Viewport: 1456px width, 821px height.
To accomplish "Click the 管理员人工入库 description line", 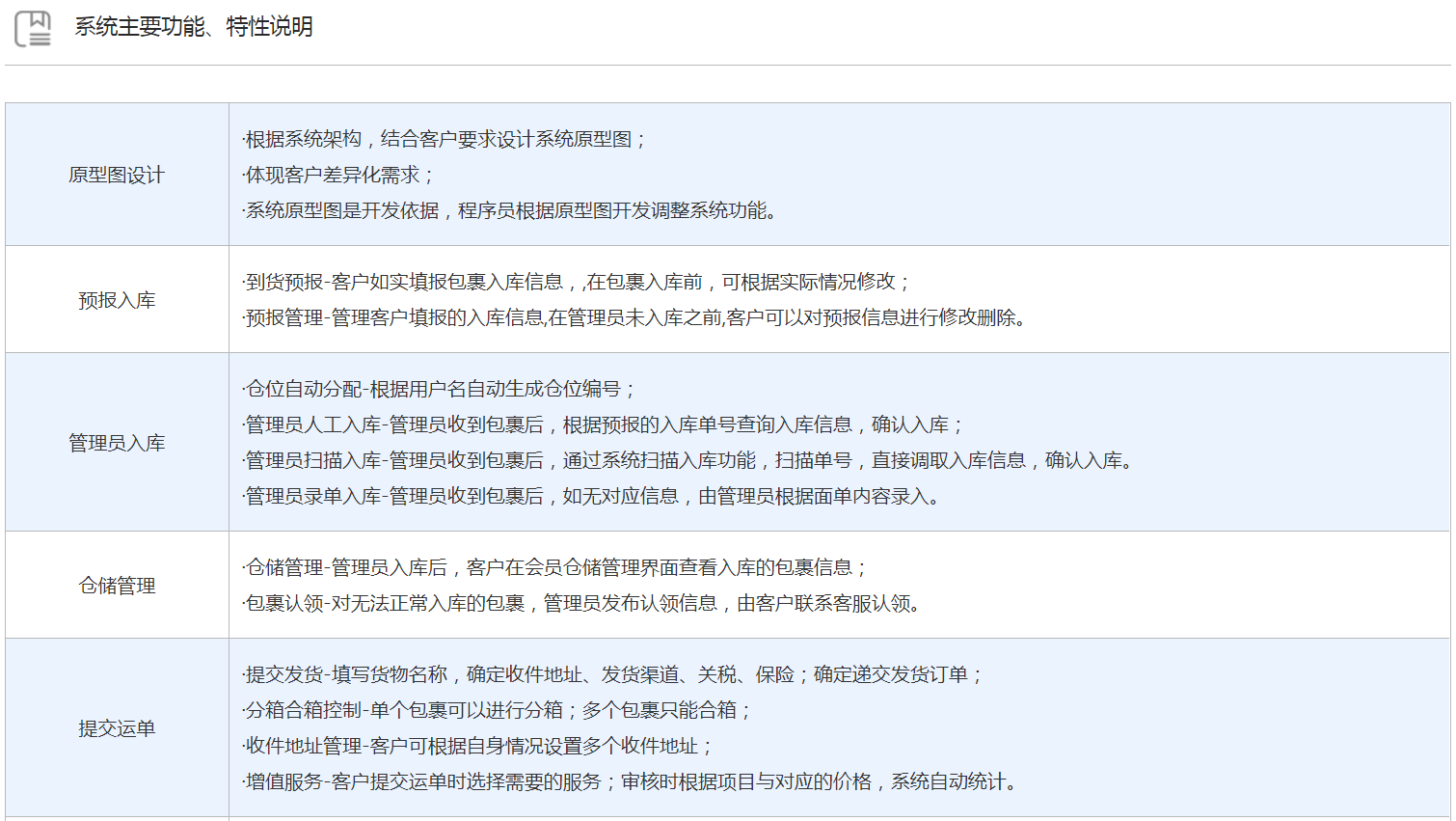I will pos(603,424).
